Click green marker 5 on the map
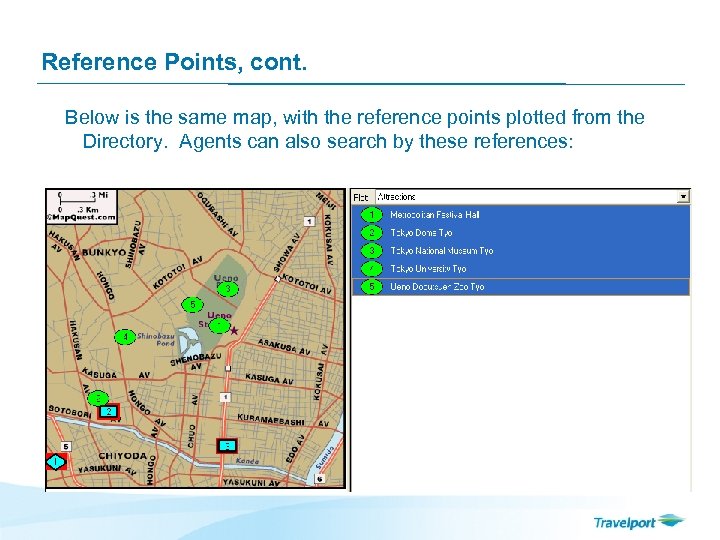Viewport: 720px width, 540px height. coord(193,304)
